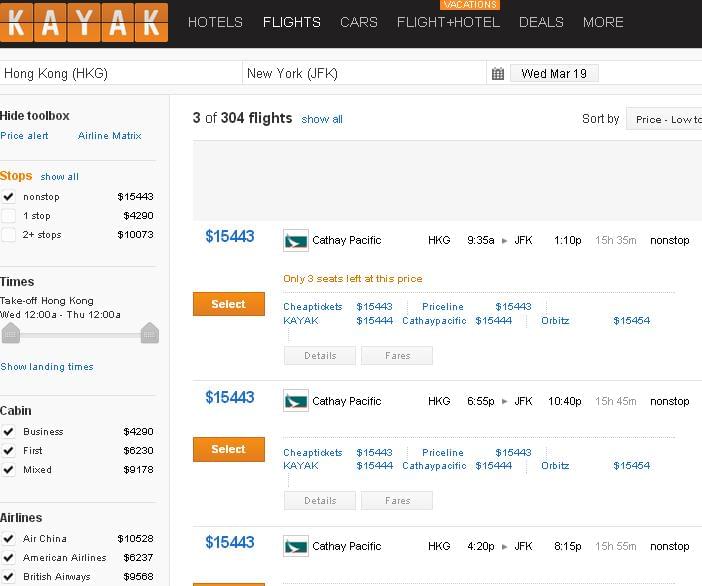Select the first $15443 Cathay Pacific flight
The image size is (702, 586).
[229, 304]
